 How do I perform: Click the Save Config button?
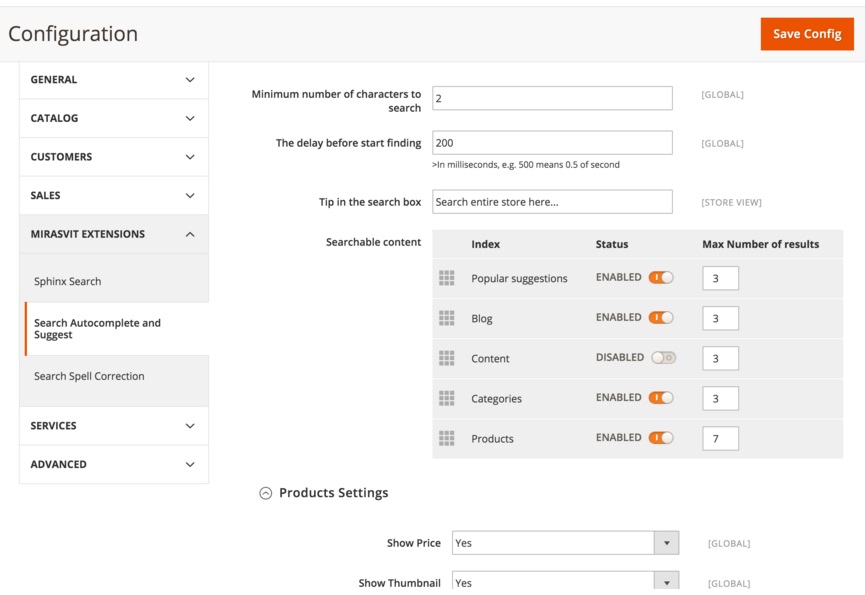click(x=806, y=34)
